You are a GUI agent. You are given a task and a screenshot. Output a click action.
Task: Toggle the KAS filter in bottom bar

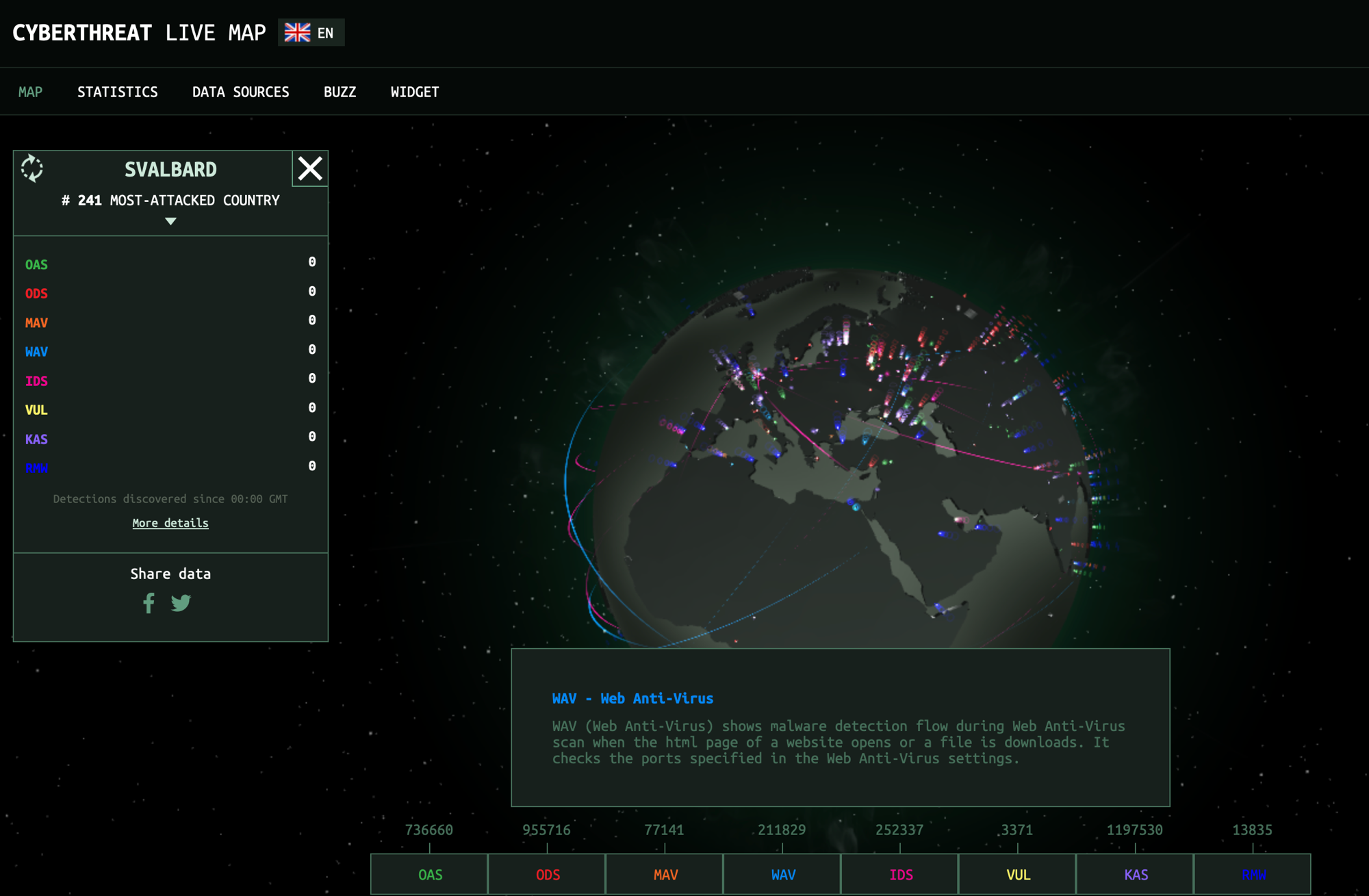tap(1136, 874)
